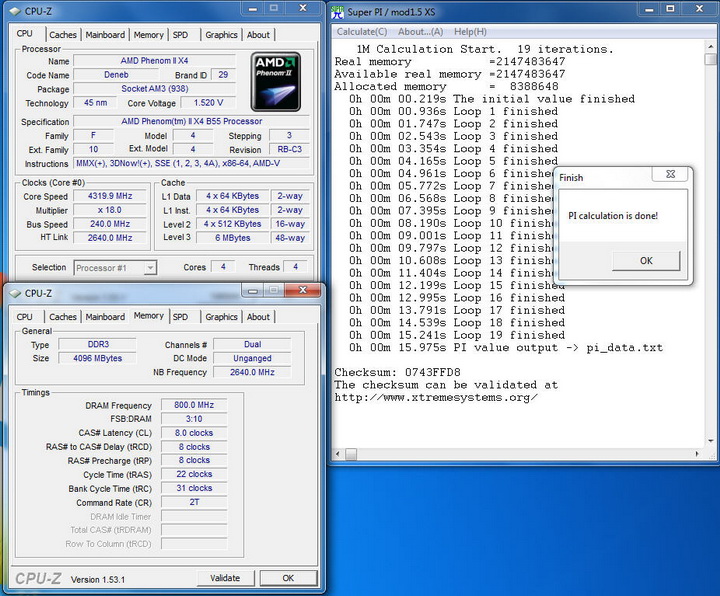This screenshot has width=720, height=596.
Task: Click the Cycle Time value 22 clocks
Action: (194, 474)
